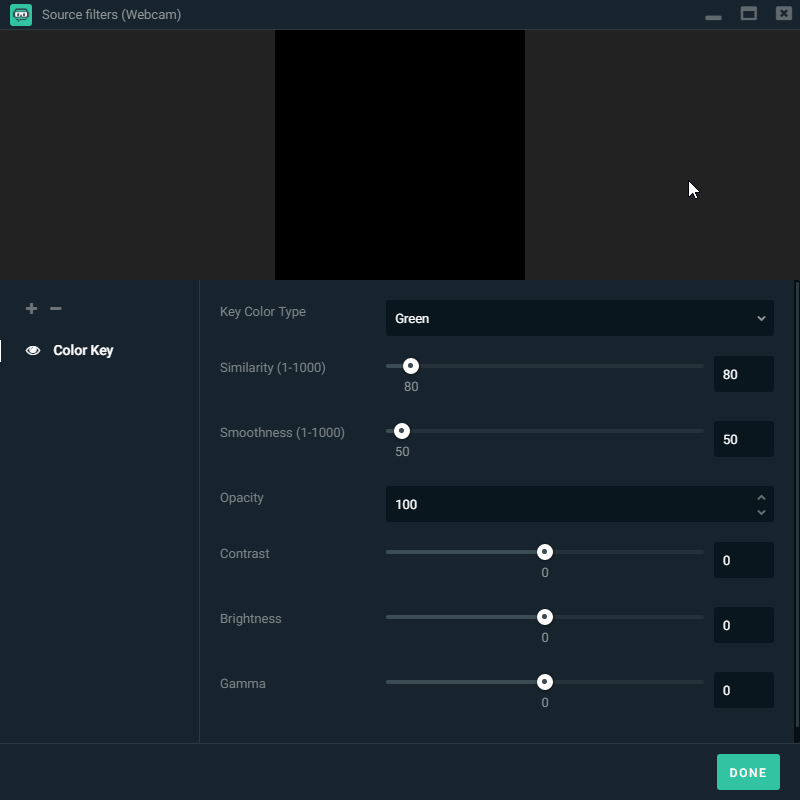Click the Smoothness slider handle
The height and width of the screenshot is (800, 800).
tap(402, 431)
